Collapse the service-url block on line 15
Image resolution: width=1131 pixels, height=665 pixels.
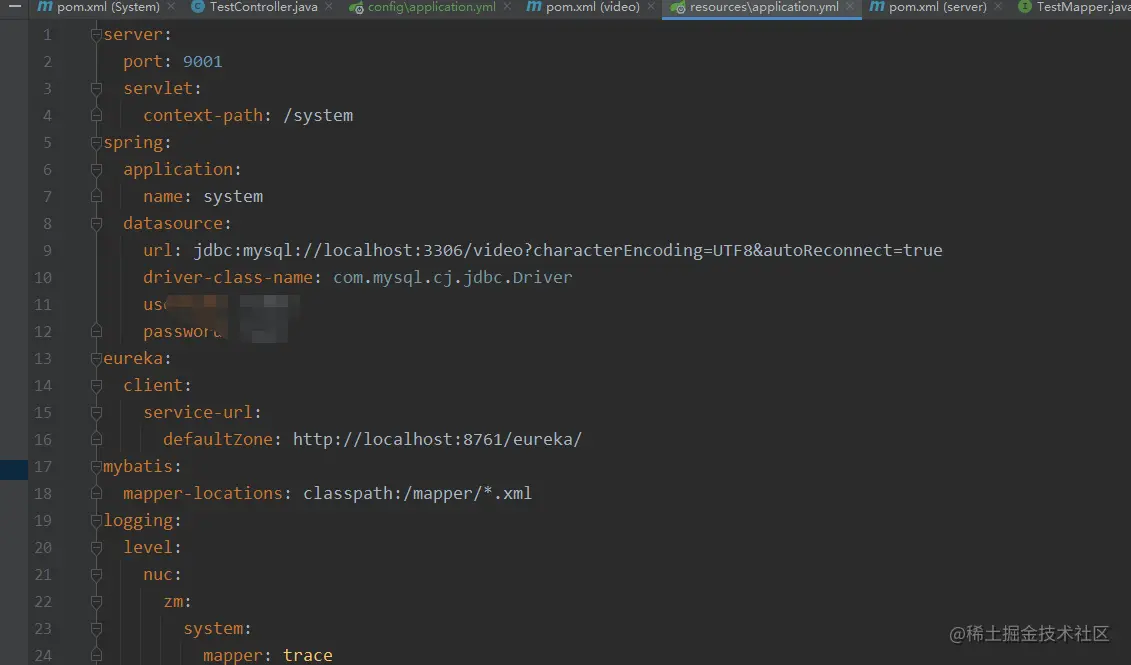(x=96, y=412)
